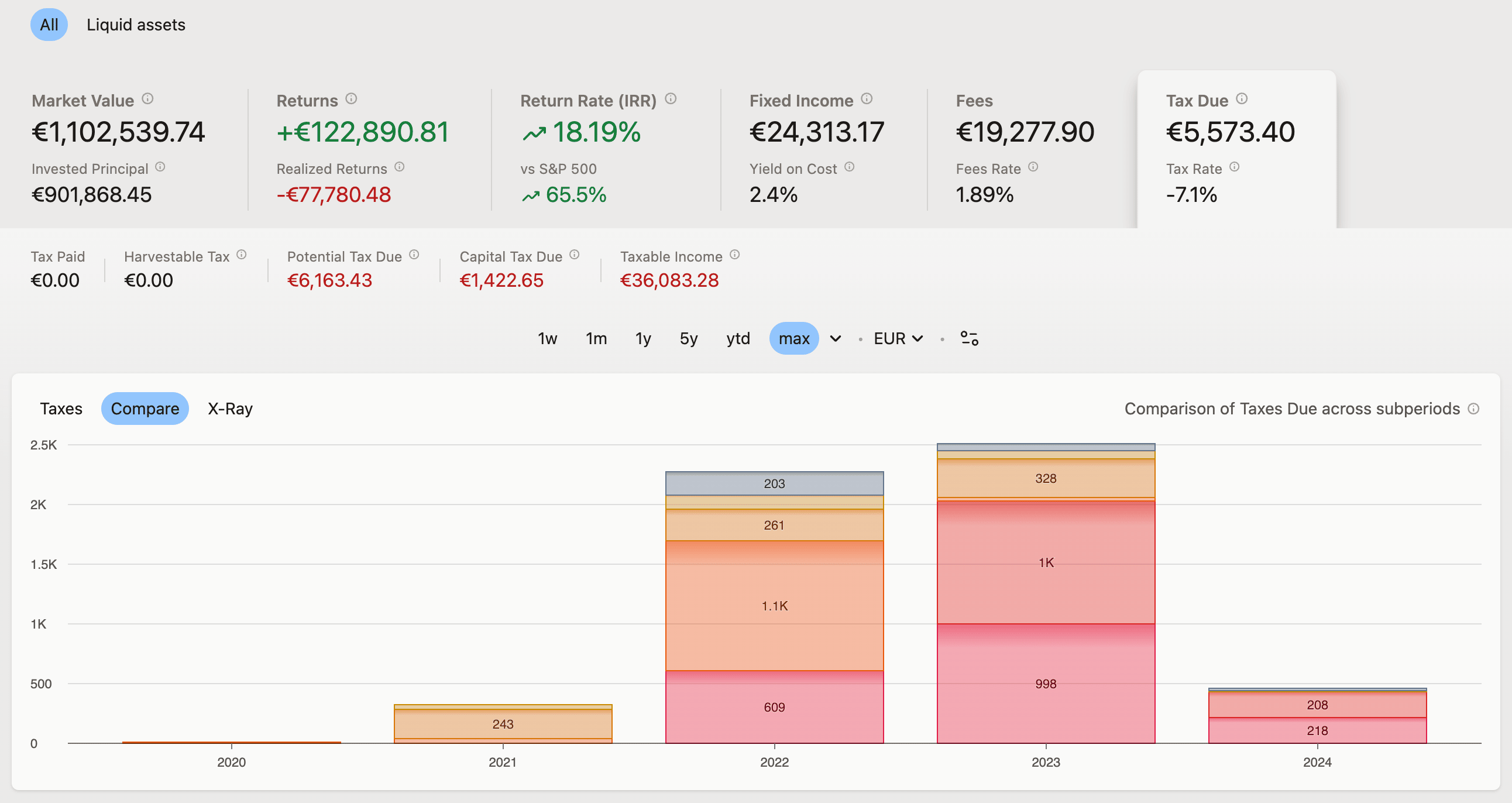Open the X-Ray tab
Image resolution: width=1512 pixels, height=803 pixels.
click(x=230, y=409)
